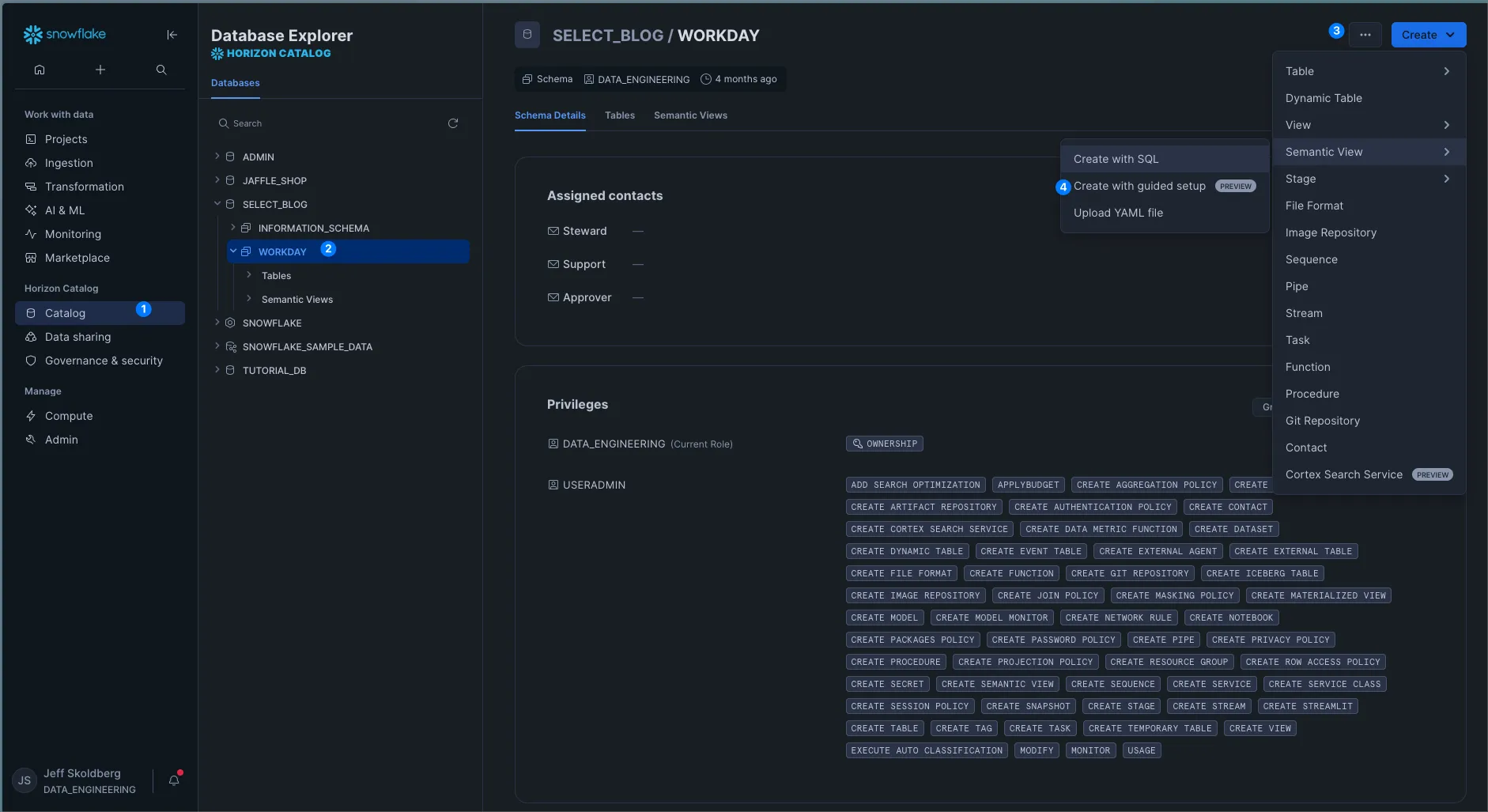Expand the Semantic Views folder in tree
This screenshot has width=1488, height=812.
tap(249, 299)
